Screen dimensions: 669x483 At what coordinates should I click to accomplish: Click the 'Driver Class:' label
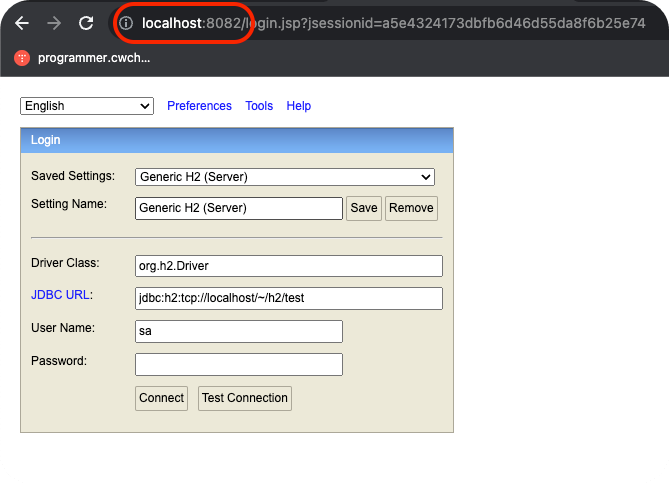[x=65, y=263]
